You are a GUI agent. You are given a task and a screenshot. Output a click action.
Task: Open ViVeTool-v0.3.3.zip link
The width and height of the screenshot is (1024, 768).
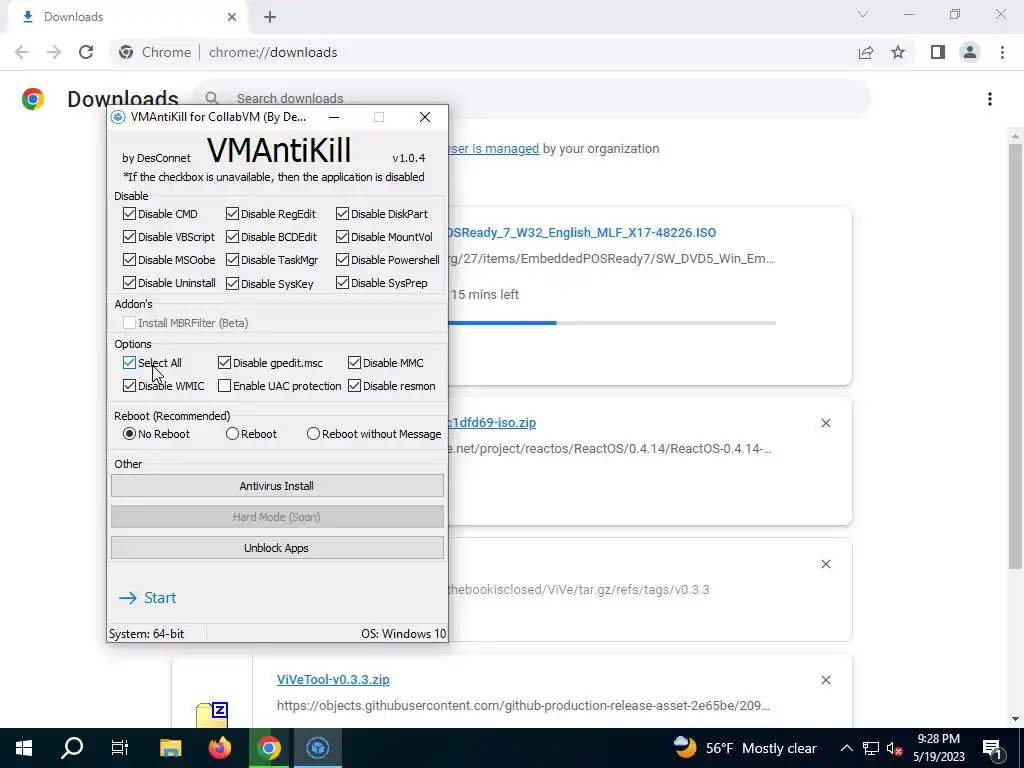[x=333, y=679]
